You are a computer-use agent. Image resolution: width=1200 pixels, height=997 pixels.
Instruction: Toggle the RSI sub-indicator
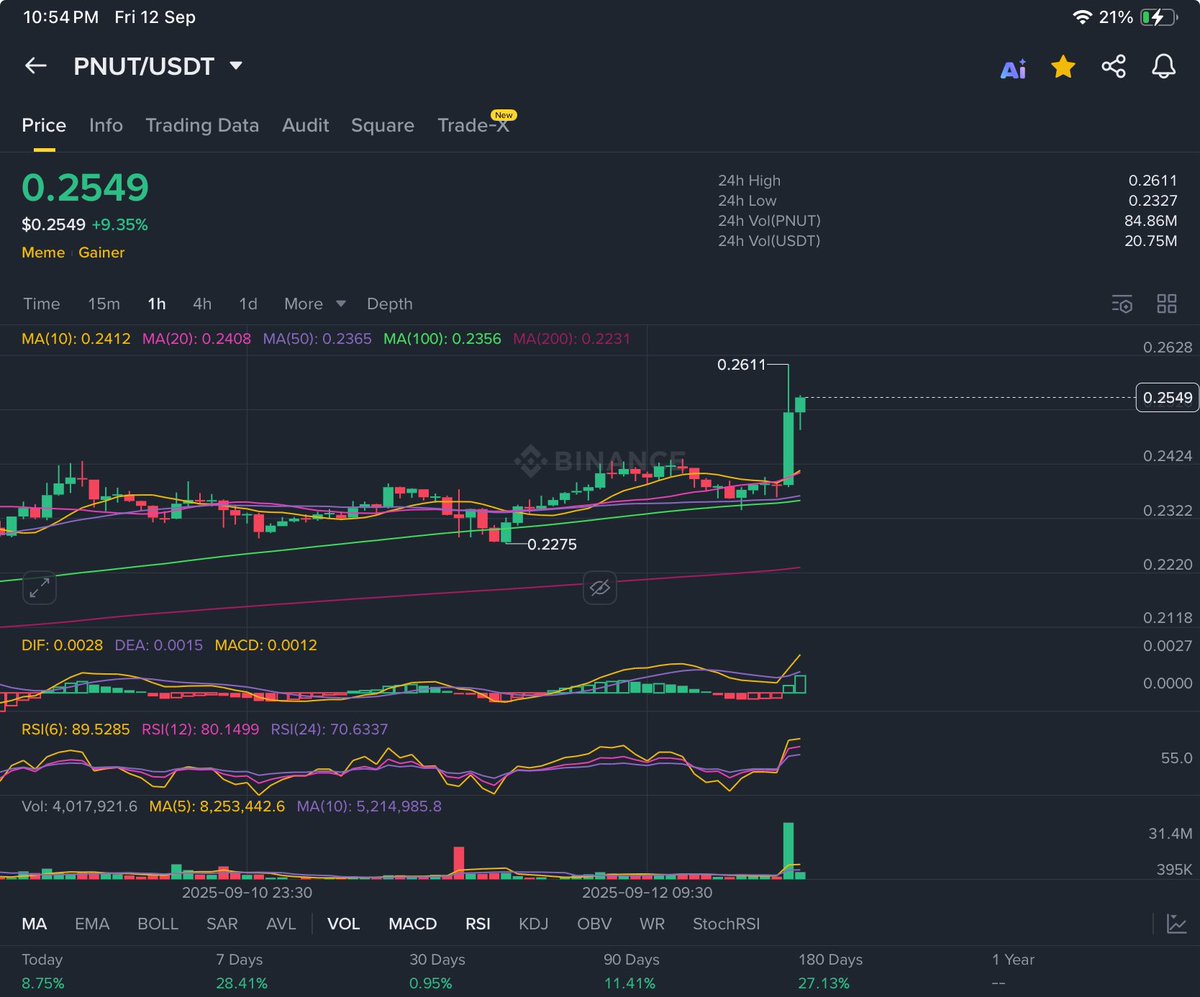point(478,924)
